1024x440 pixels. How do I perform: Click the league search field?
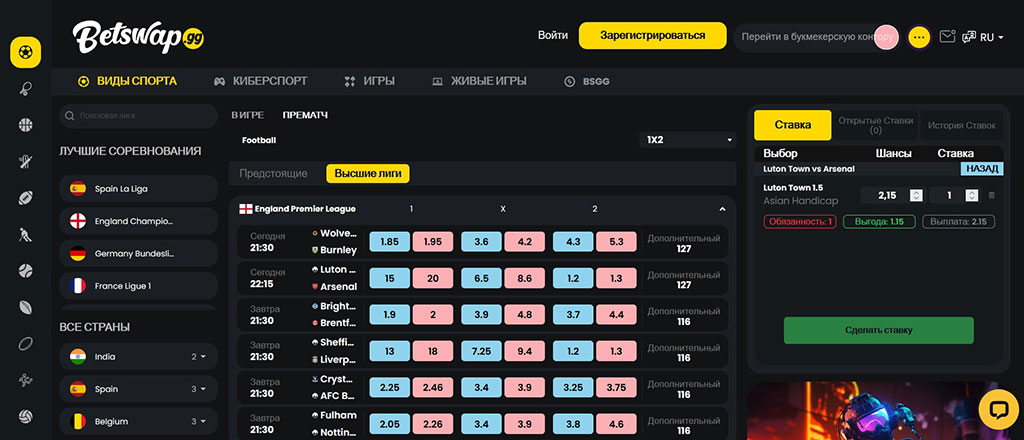click(x=140, y=116)
